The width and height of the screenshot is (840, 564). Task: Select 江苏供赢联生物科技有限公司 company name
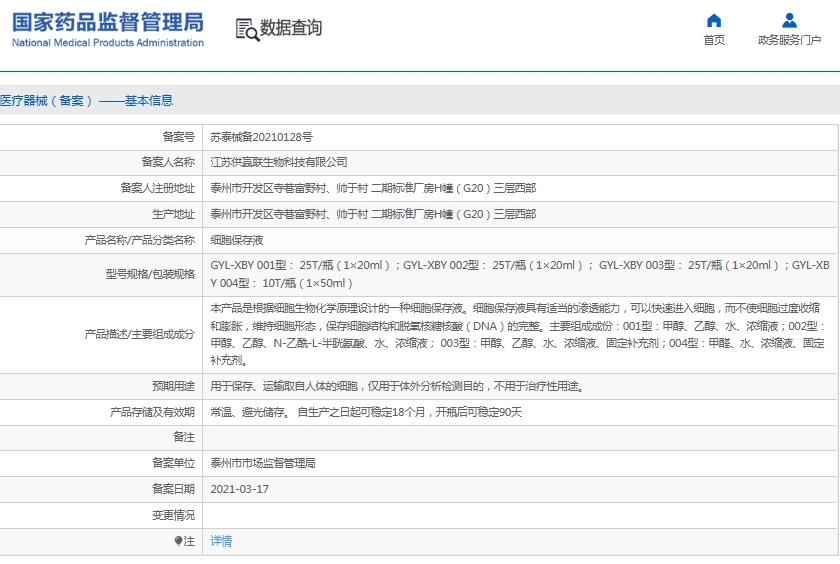tap(279, 162)
